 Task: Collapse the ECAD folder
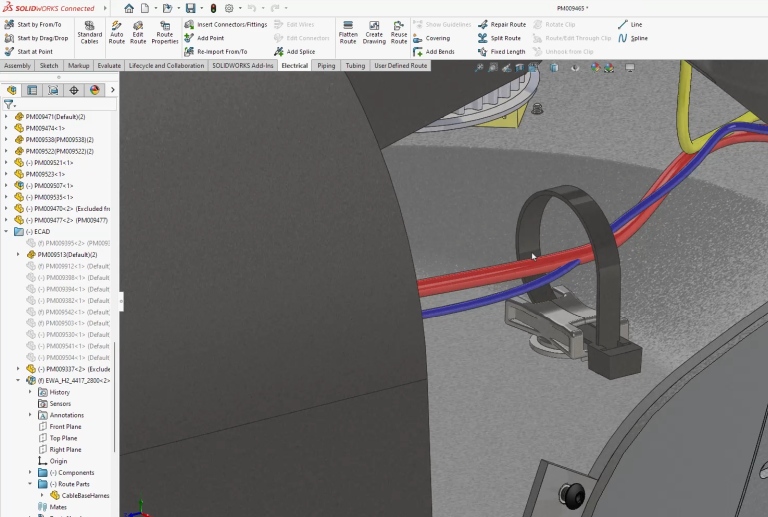click(x=7, y=232)
